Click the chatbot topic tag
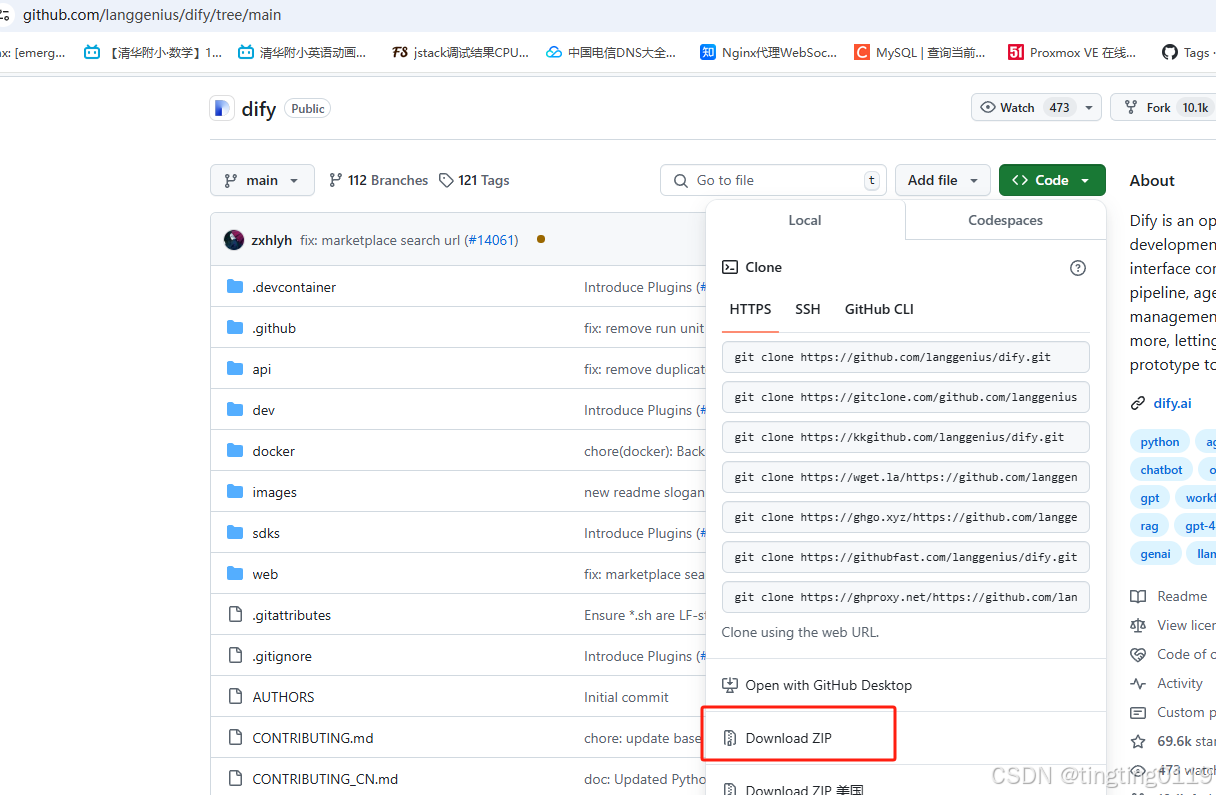1216x795 pixels. point(1161,470)
